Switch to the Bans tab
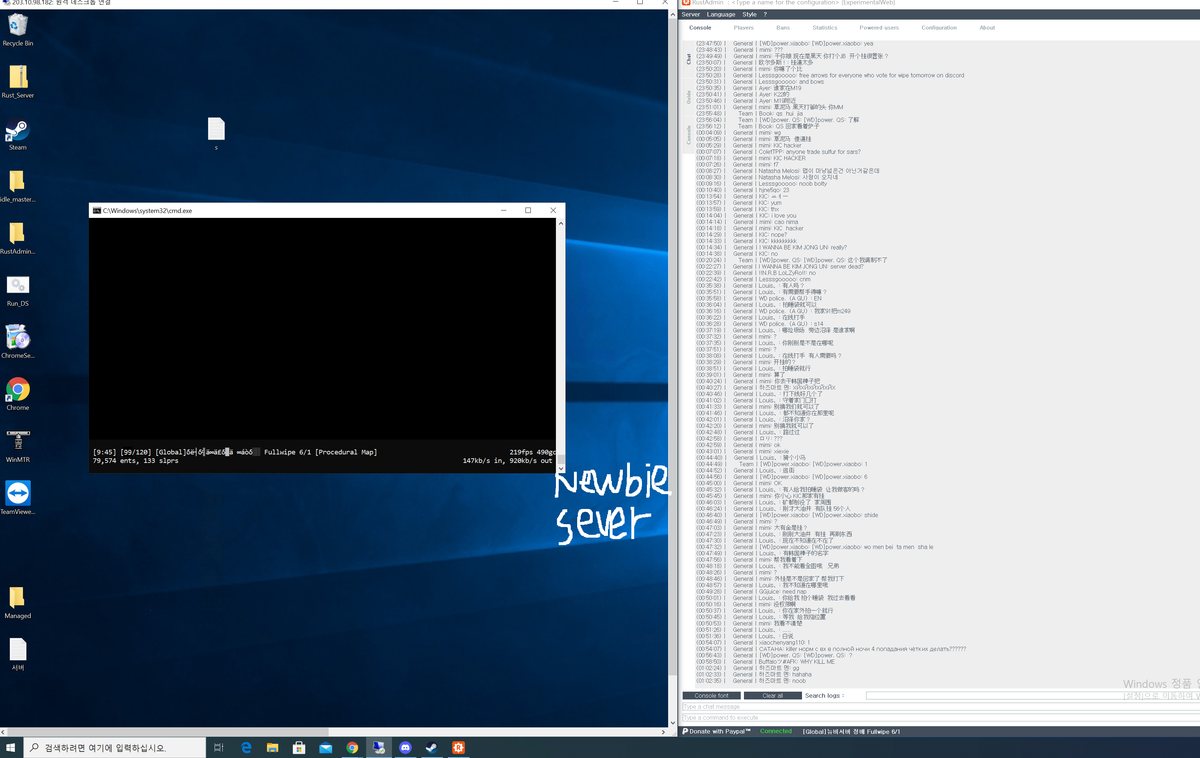This screenshot has width=1200, height=758. pyautogui.click(x=783, y=28)
